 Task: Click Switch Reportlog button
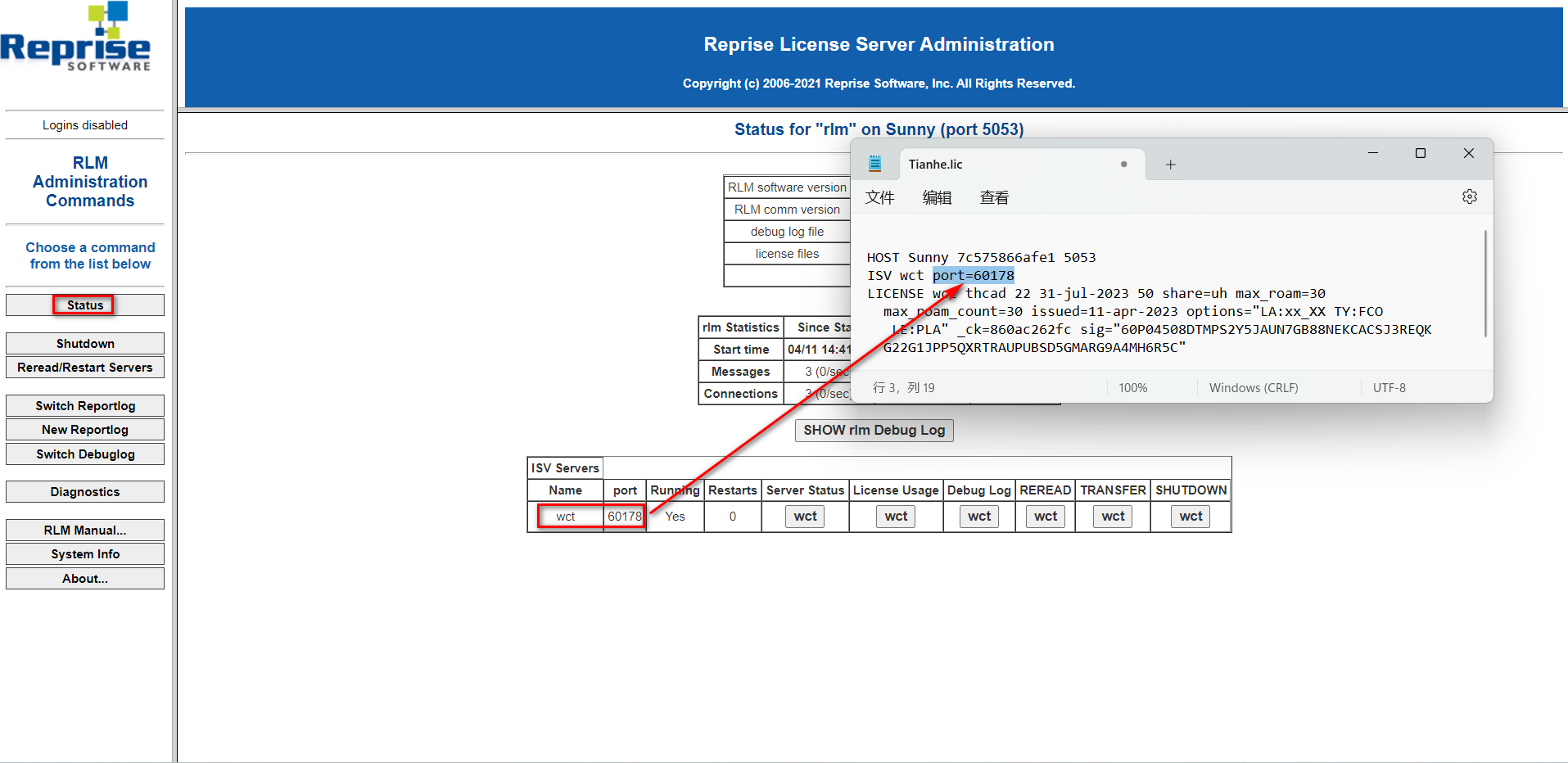click(x=85, y=405)
